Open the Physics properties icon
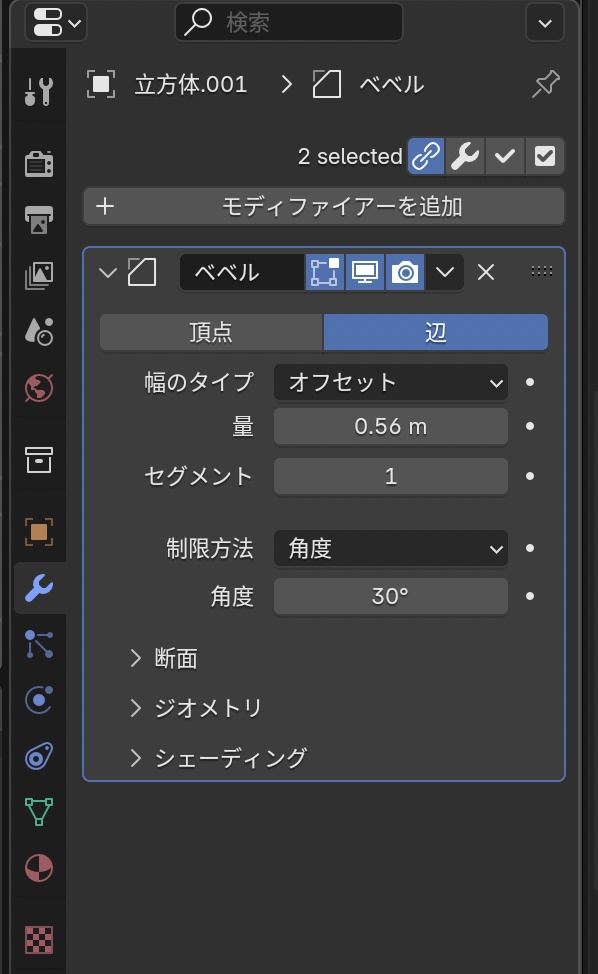This screenshot has width=598, height=974. click(39, 700)
